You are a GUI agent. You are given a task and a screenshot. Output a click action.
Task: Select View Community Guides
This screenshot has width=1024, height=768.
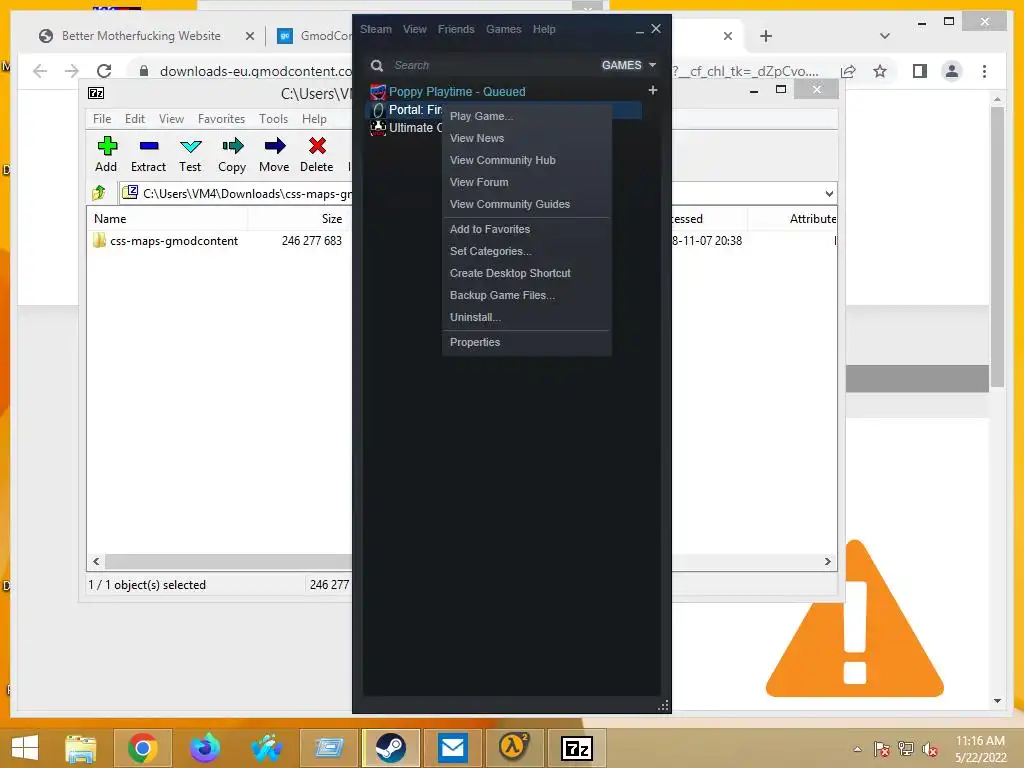pyautogui.click(x=527, y=204)
